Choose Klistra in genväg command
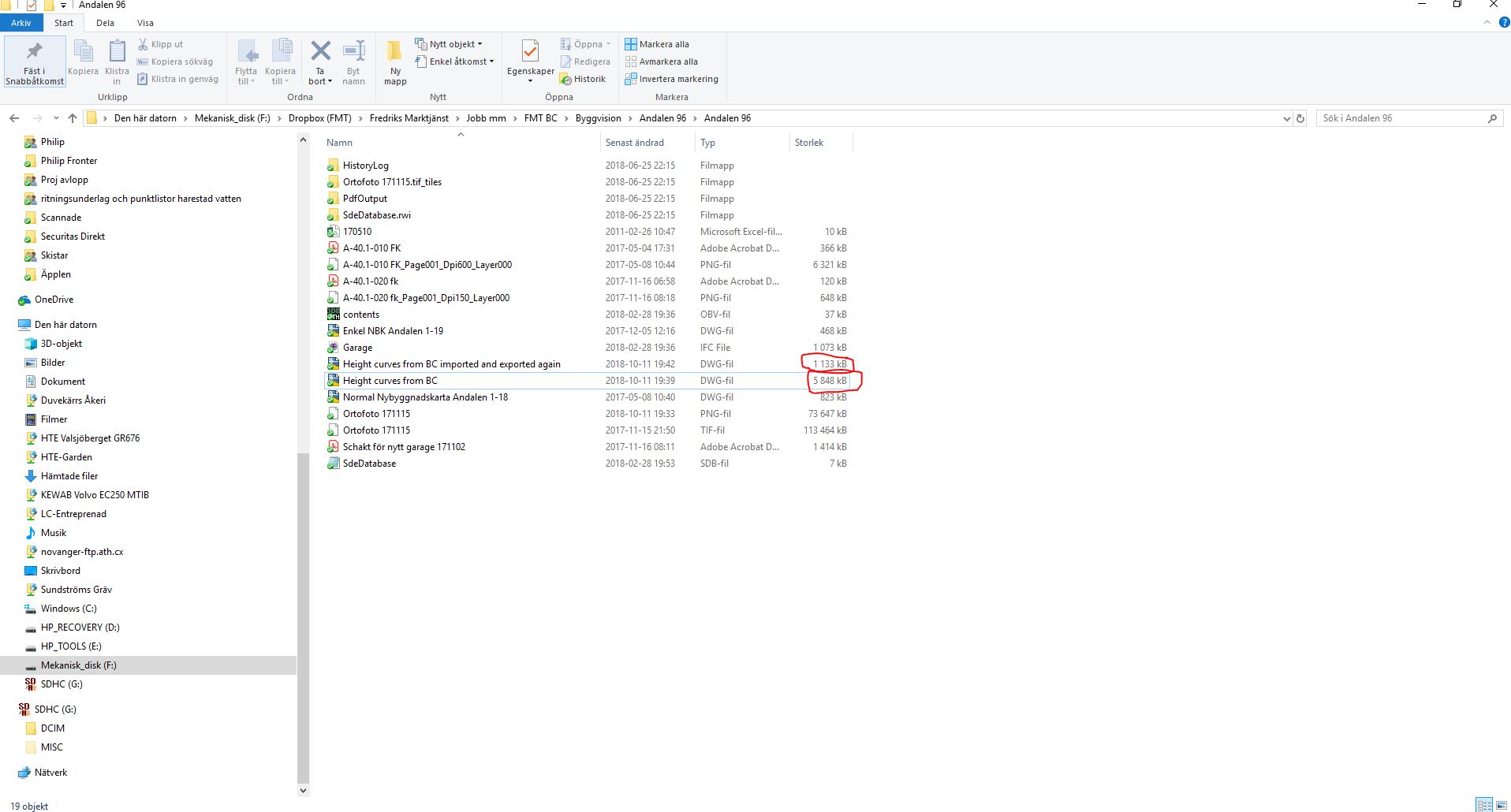The width and height of the screenshot is (1511, 812). click(177, 79)
